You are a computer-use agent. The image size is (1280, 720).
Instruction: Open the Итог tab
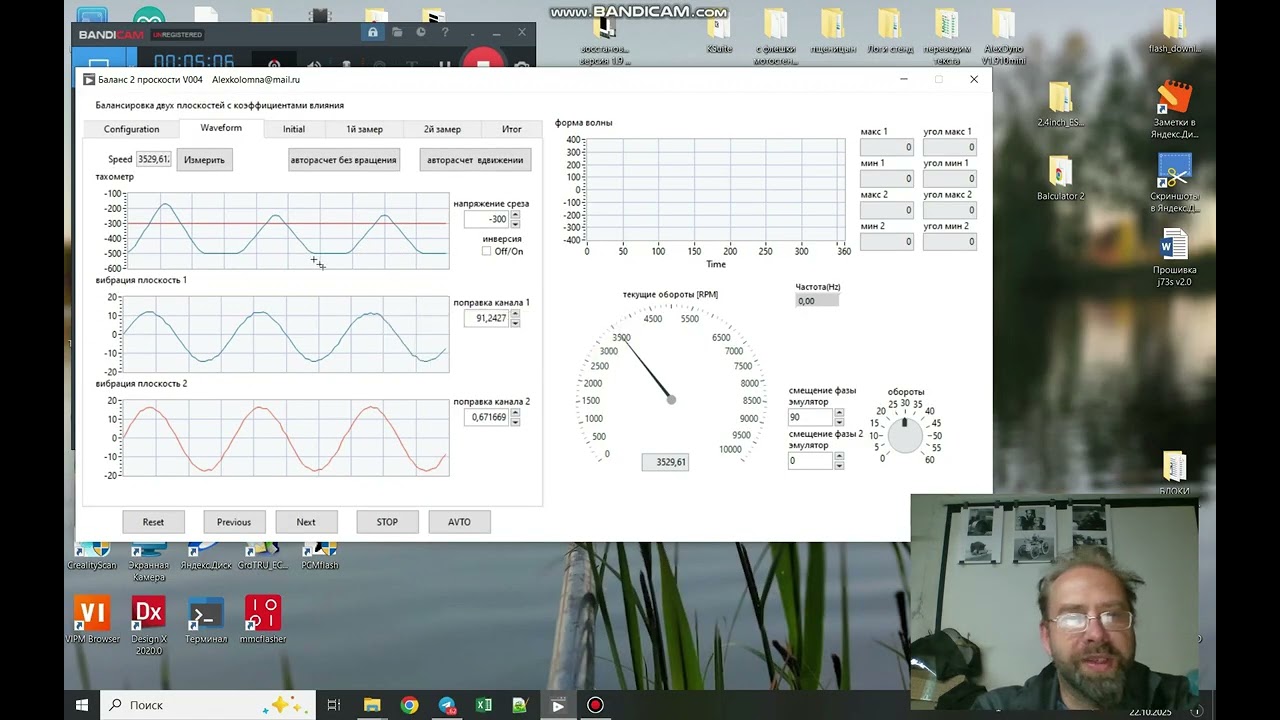(512, 129)
